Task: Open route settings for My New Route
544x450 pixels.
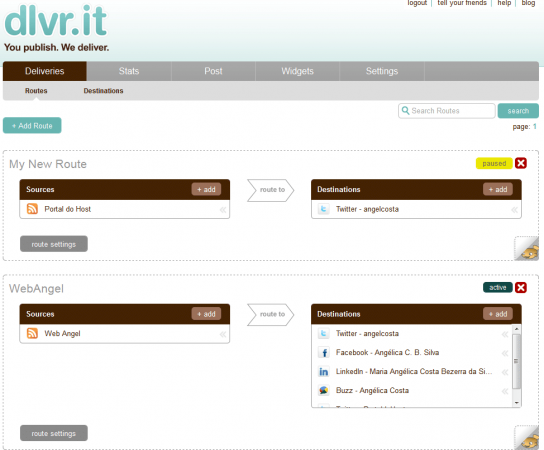Action: click(x=54, y=244)
